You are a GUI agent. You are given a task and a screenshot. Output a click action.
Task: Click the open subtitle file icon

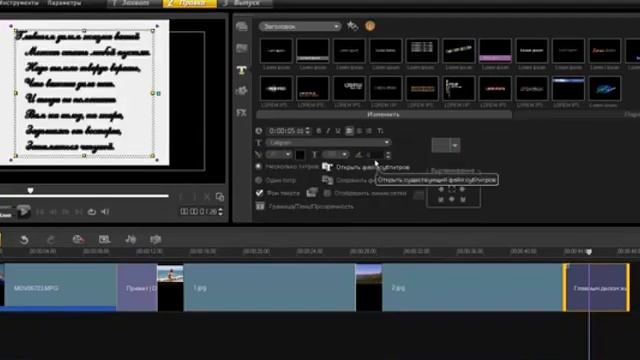[327, 167]
